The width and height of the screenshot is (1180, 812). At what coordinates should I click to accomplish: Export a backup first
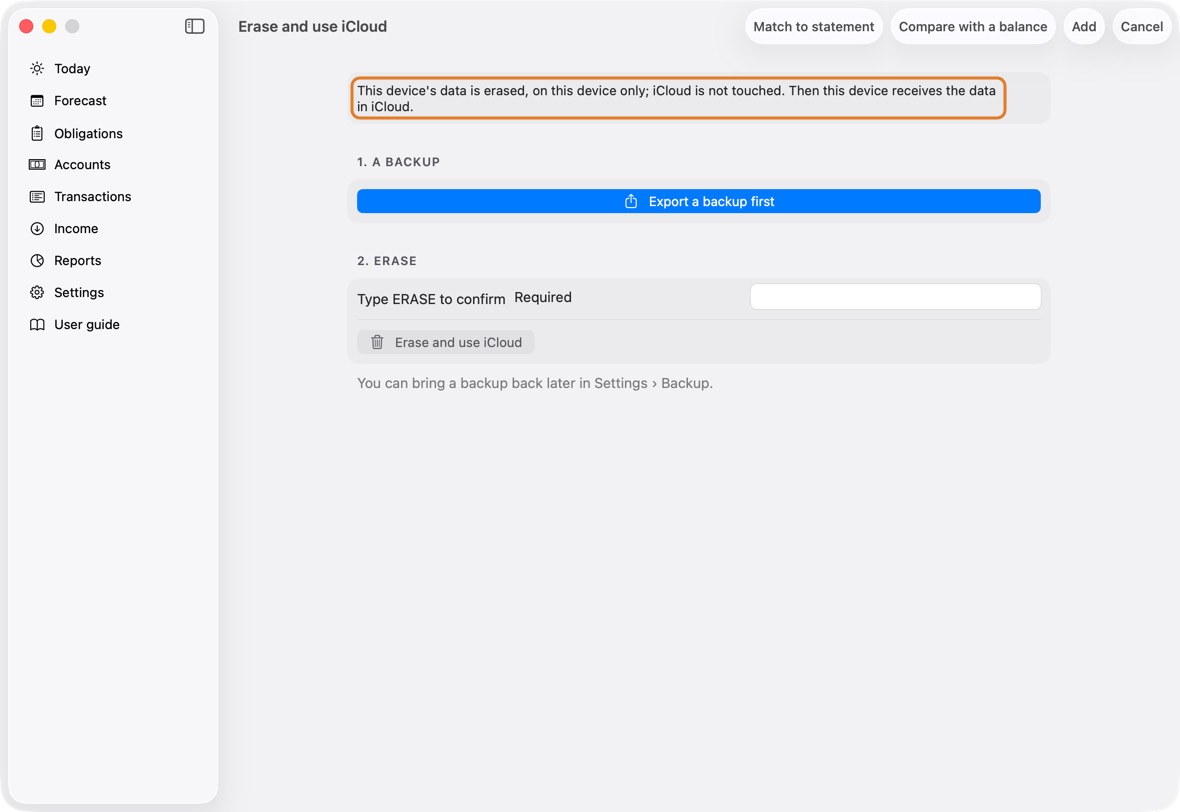click(698, 201)
